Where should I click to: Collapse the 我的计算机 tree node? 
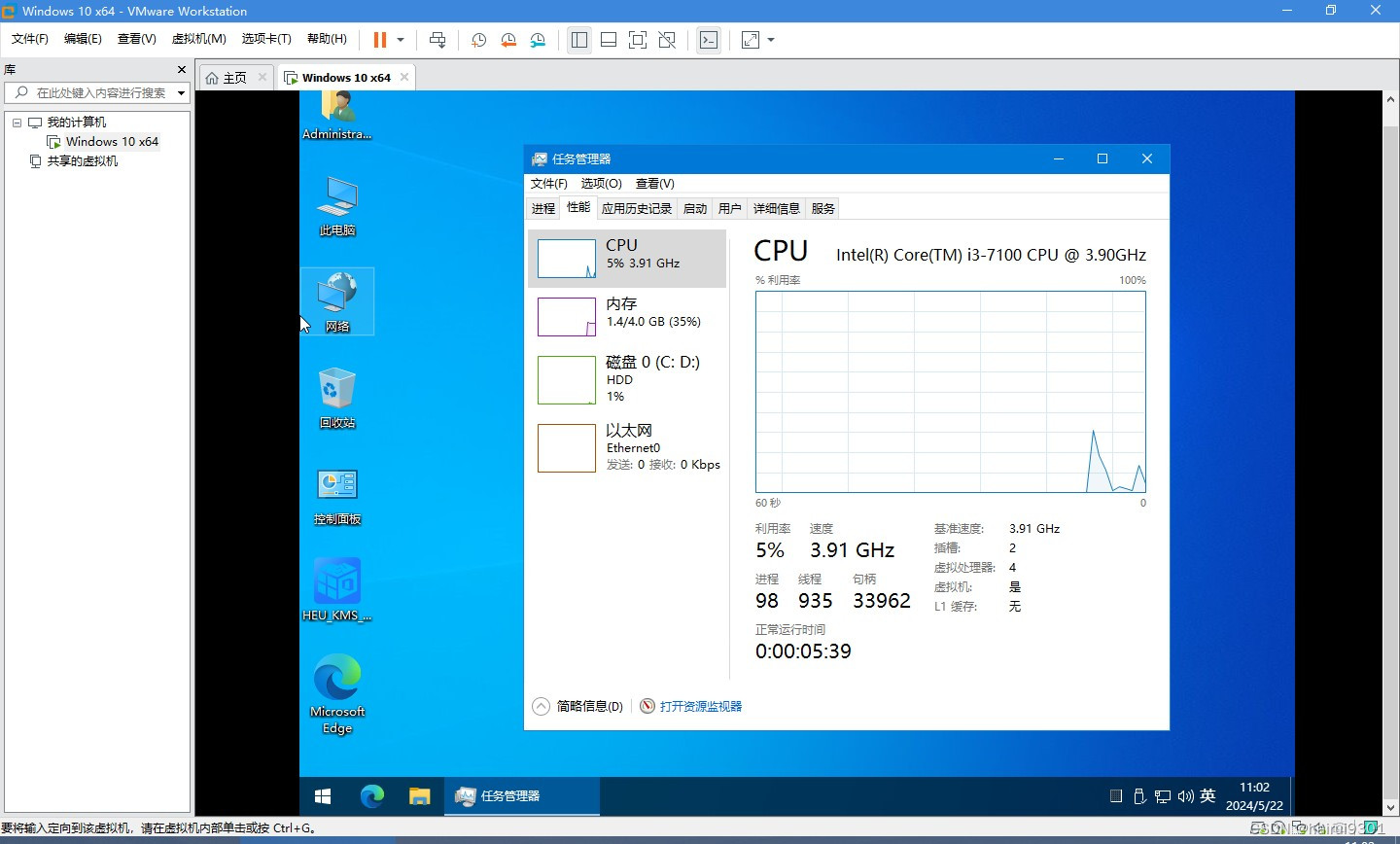point(17,123)
